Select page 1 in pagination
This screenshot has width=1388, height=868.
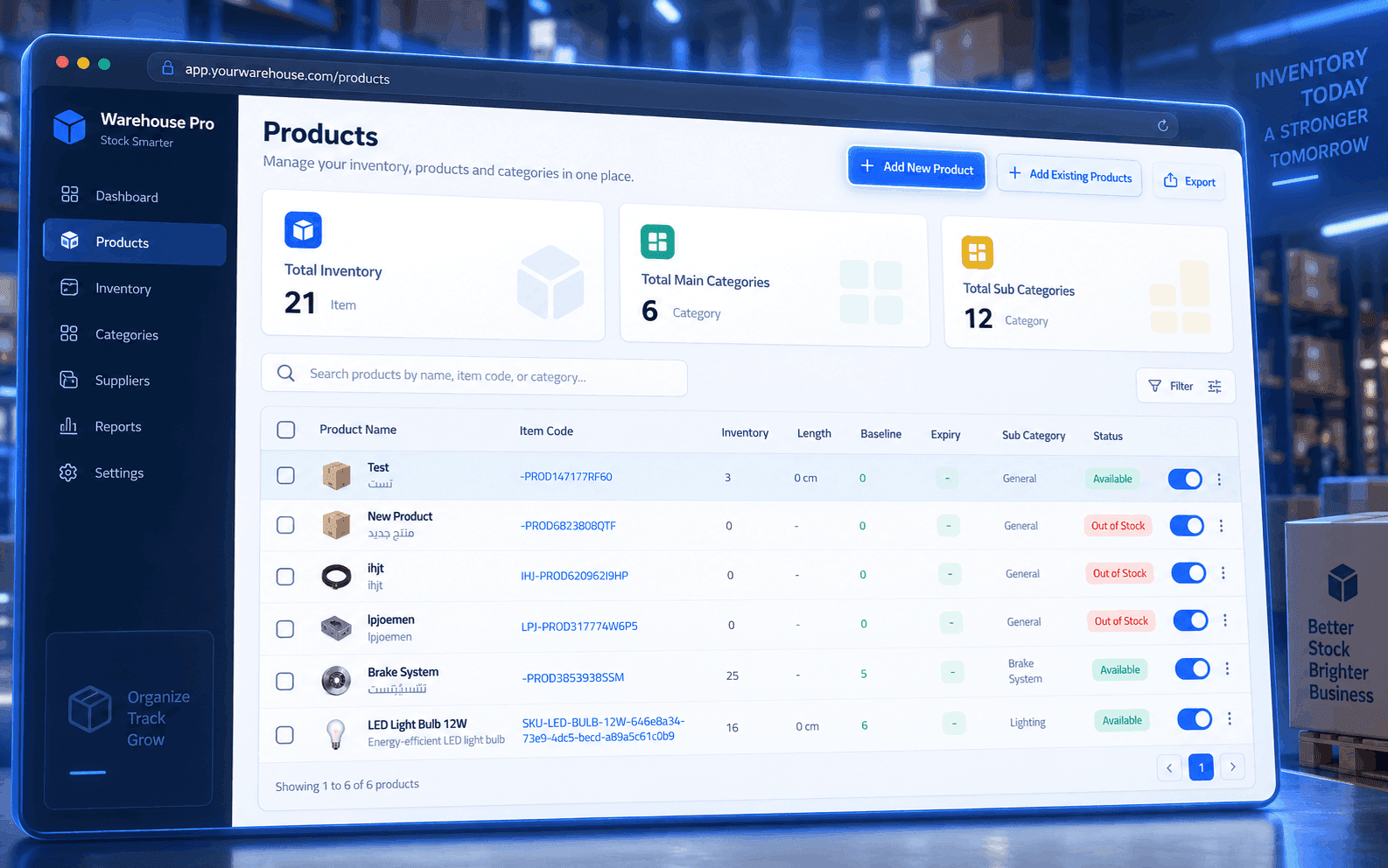coord(1201,767)
